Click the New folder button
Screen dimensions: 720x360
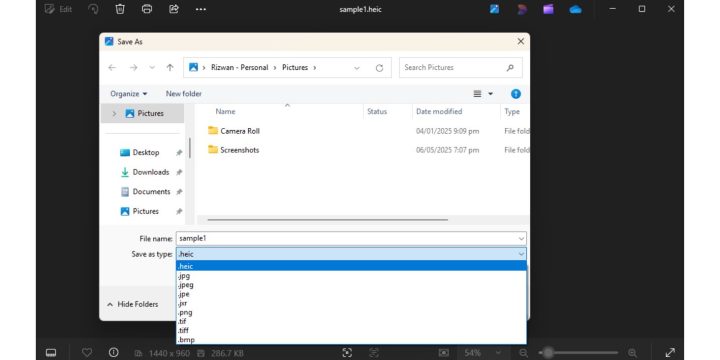(x=184, y=94)
